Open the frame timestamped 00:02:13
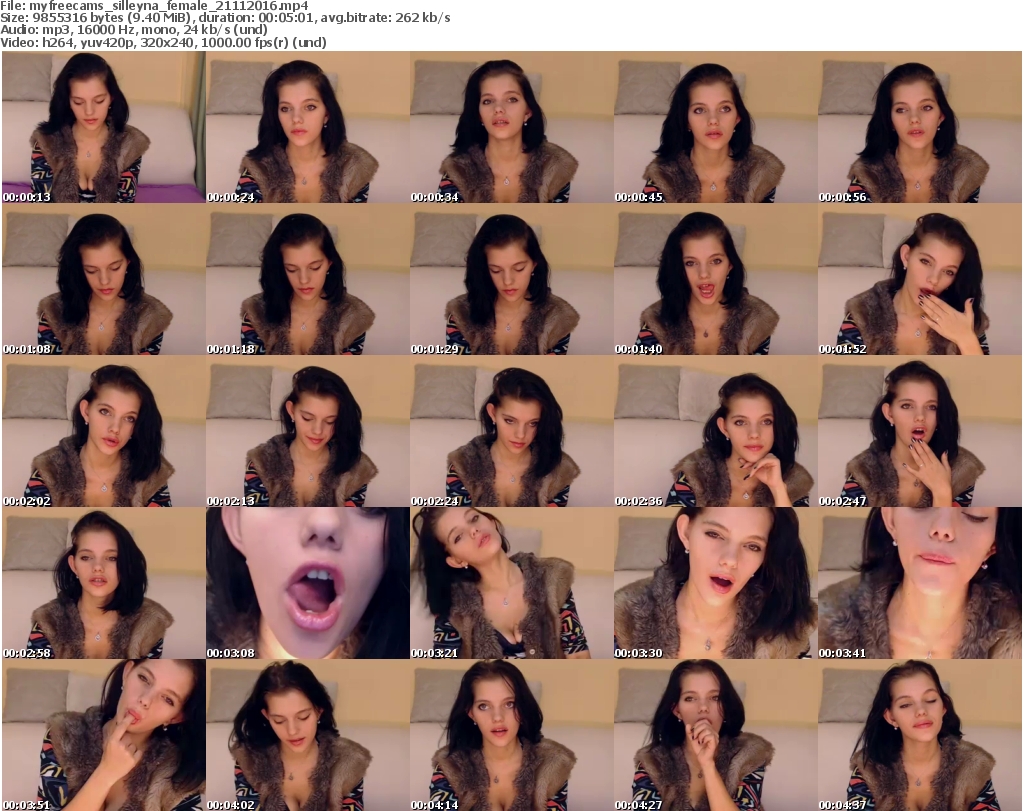1024x811 pixels. [x=308, y=431]
